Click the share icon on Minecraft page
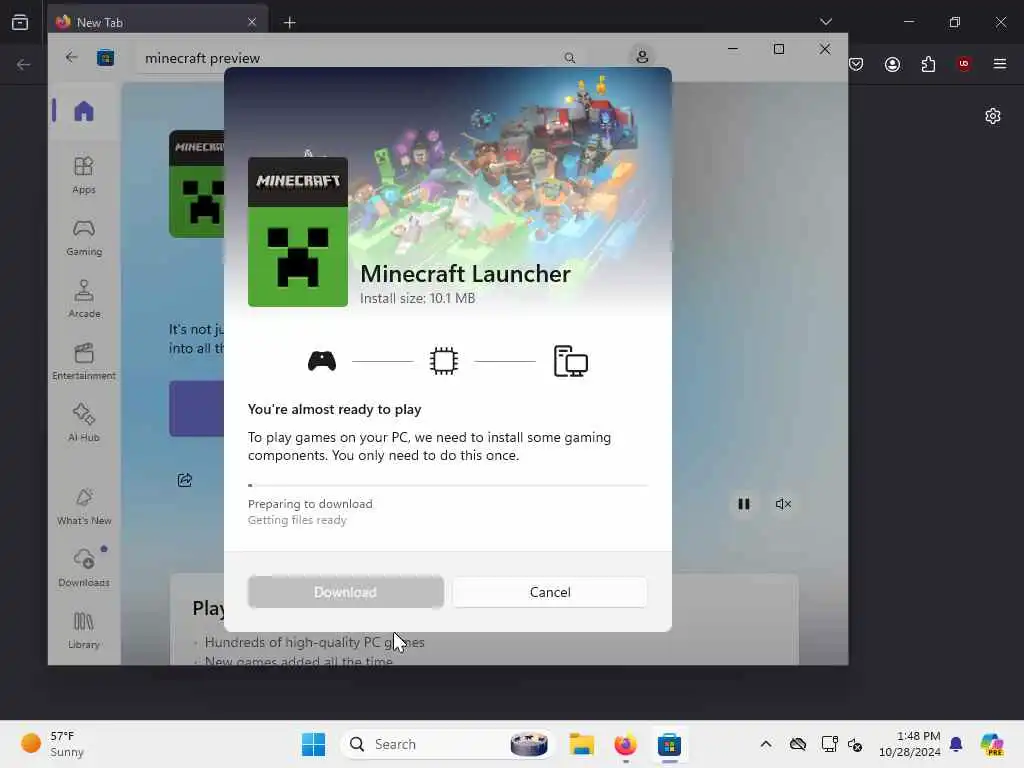The width and height of the screenshot is (1024, 768). [x=185, y=480]
